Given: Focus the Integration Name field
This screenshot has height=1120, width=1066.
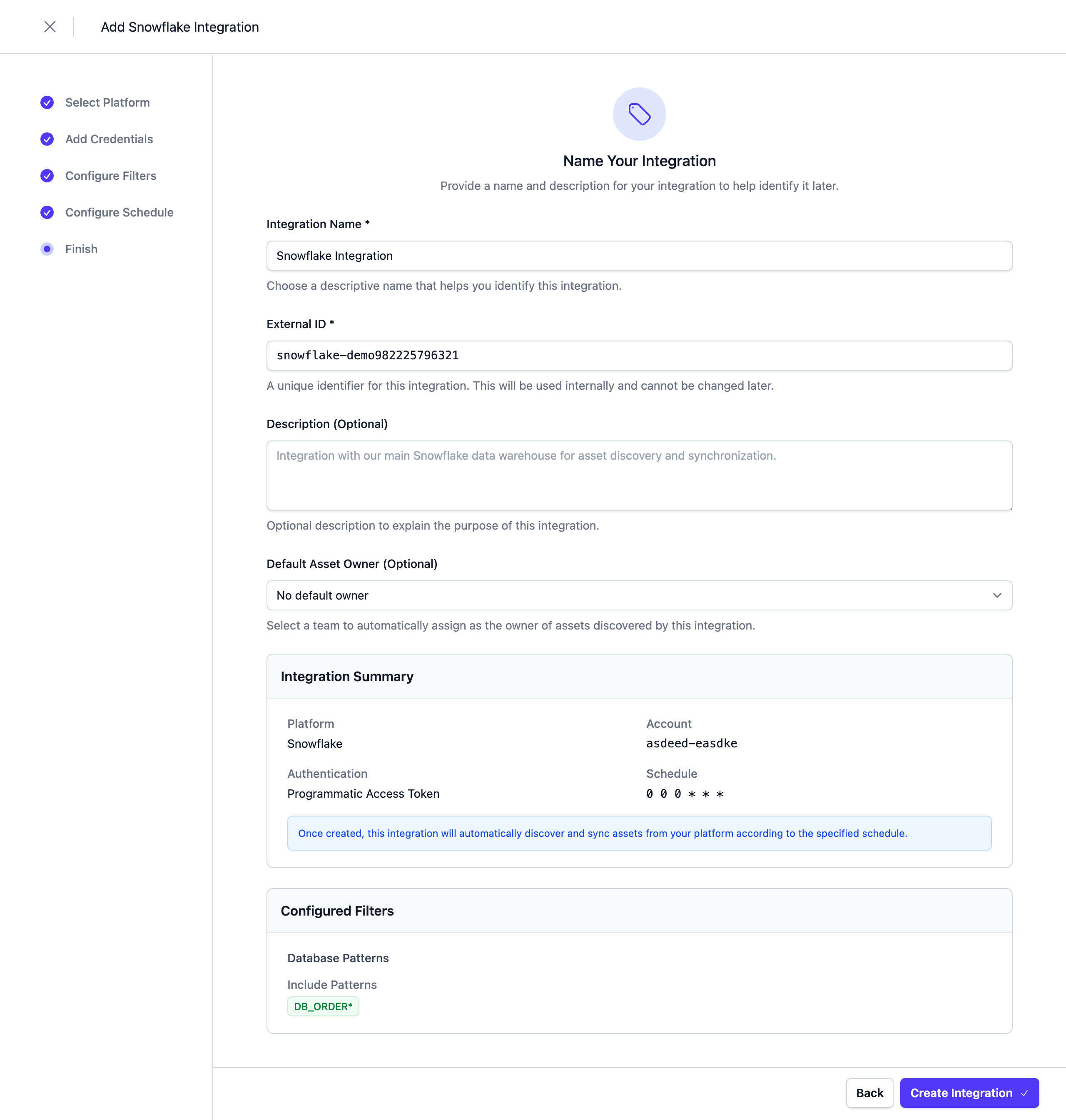Looking at the screenshot, I should [x=639, y=256].
